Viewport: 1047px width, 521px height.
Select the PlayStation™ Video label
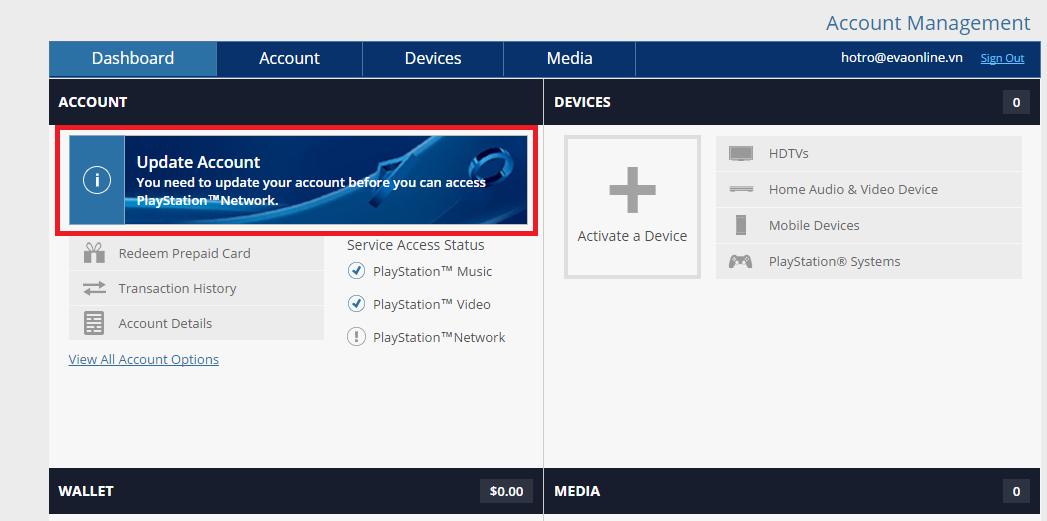[432, 305]
